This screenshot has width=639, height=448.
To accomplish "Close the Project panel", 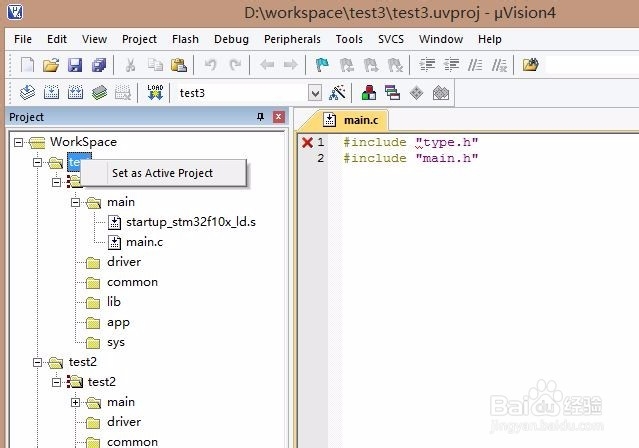I will coord(278,117).
